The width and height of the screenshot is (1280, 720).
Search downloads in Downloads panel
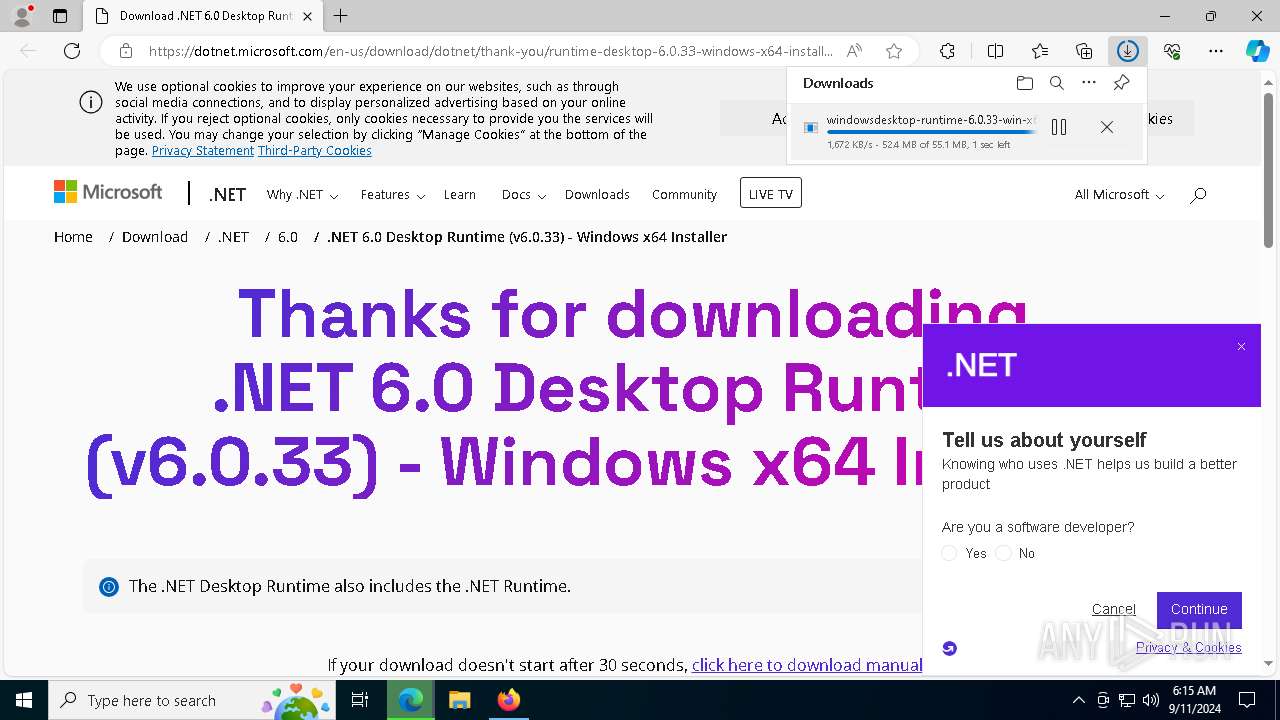coord(1056,83)
